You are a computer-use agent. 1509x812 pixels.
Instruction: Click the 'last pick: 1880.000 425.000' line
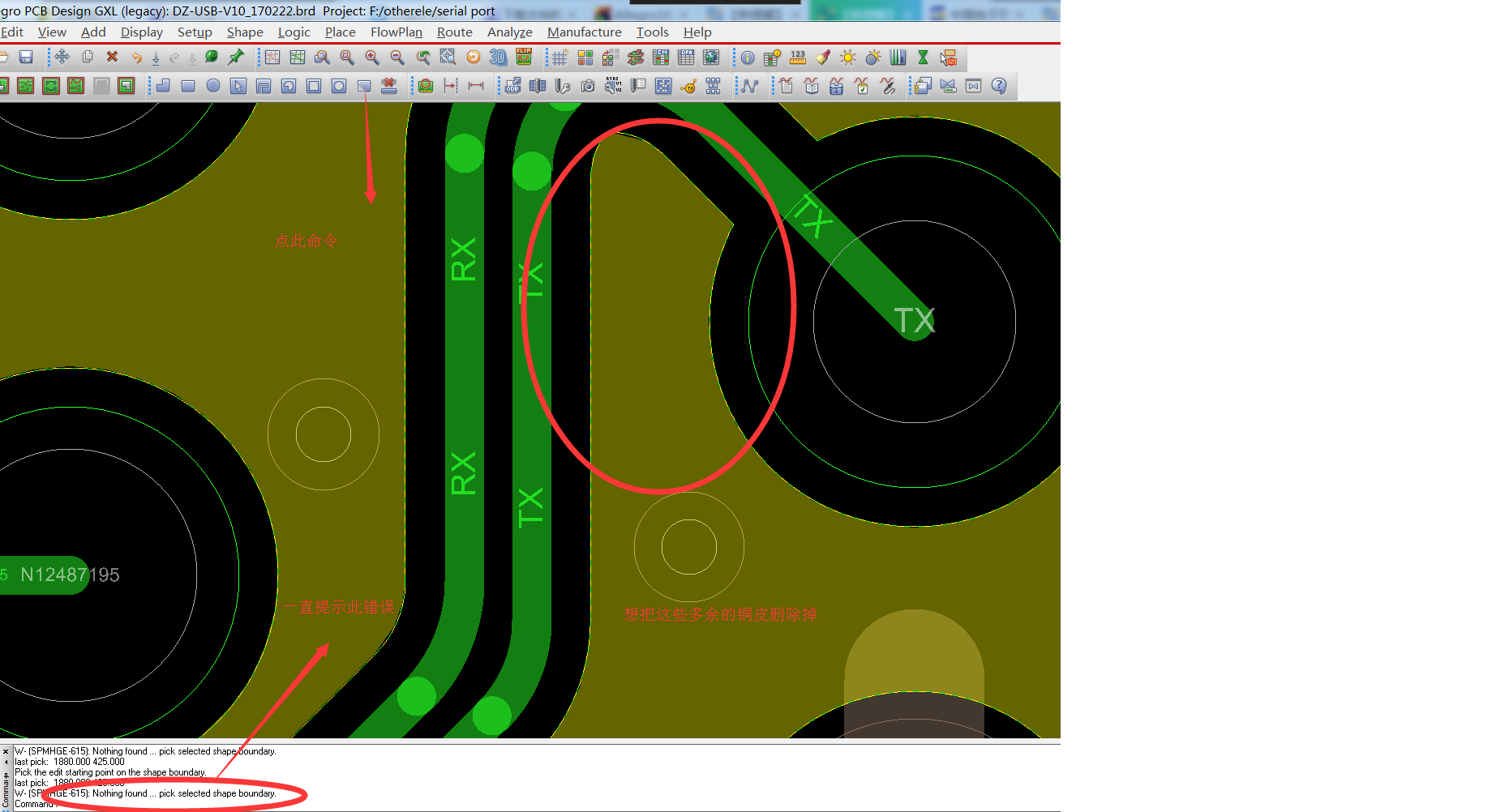pos(70,762)
